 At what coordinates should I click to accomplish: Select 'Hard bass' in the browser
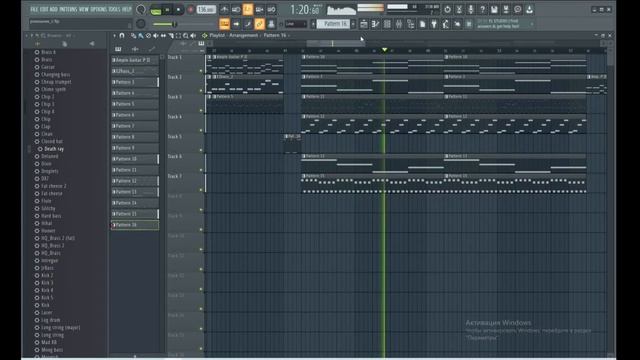(x=51, y=216)
